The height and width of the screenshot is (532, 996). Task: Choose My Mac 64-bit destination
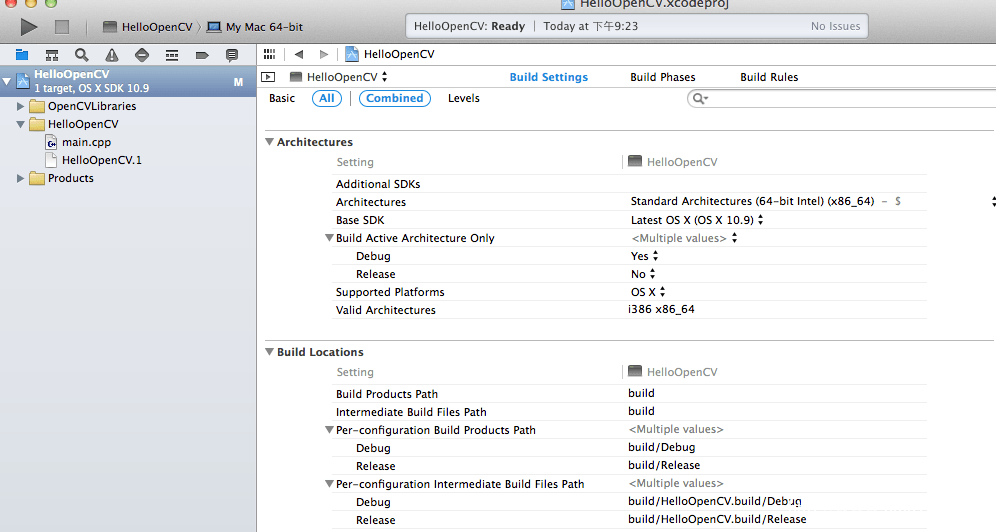(x=255, y=27)
